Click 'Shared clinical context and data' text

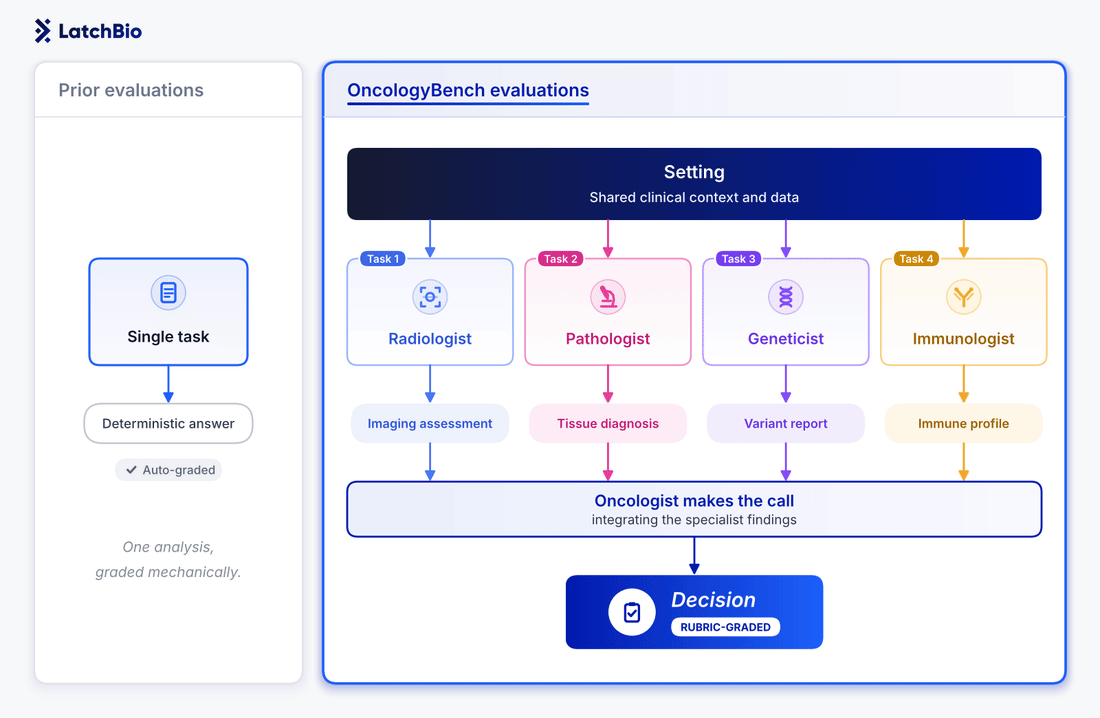pyautogui.click(x=694, y=197)
